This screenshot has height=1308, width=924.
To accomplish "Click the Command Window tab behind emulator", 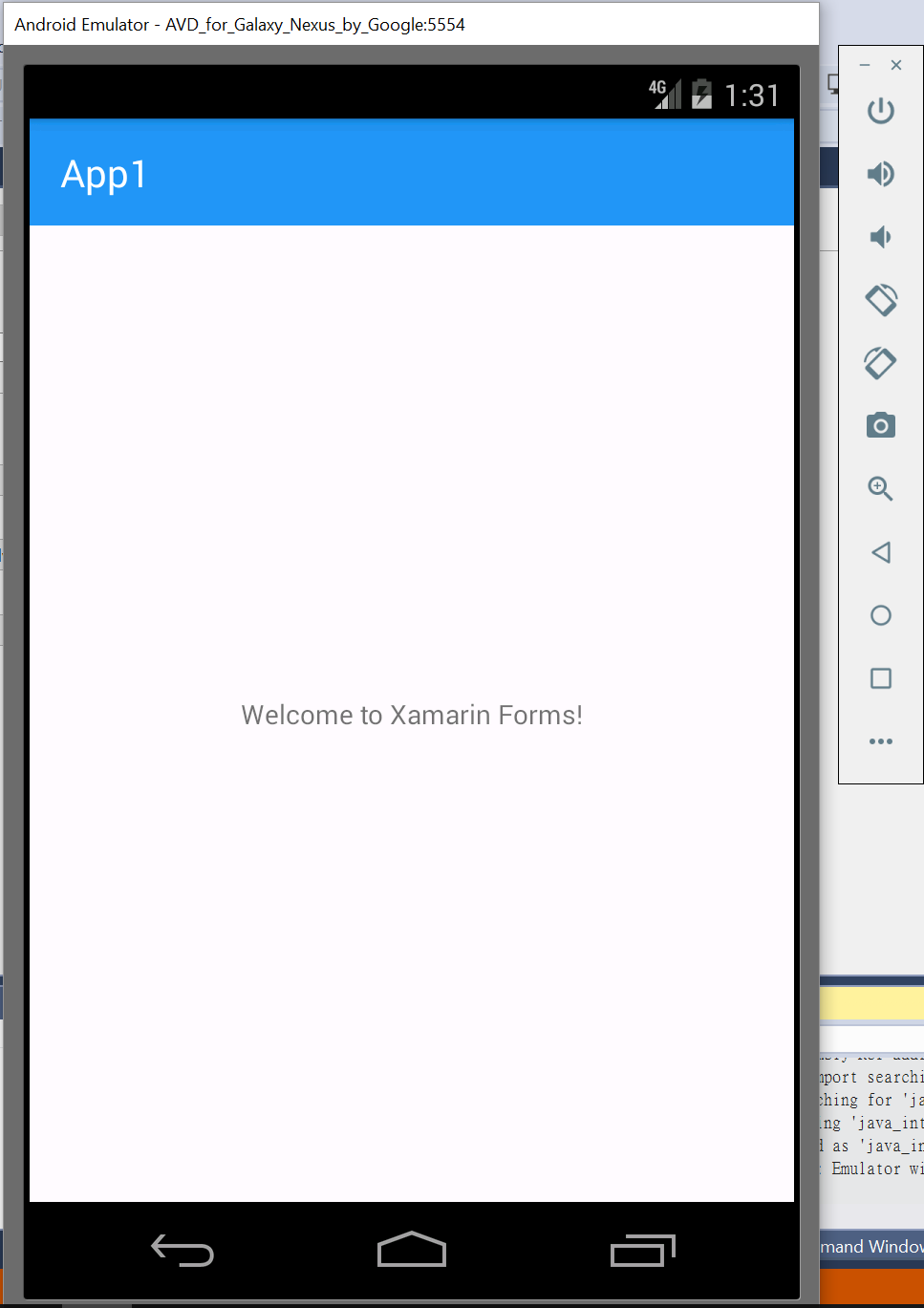I will (x=871, y=1246).
